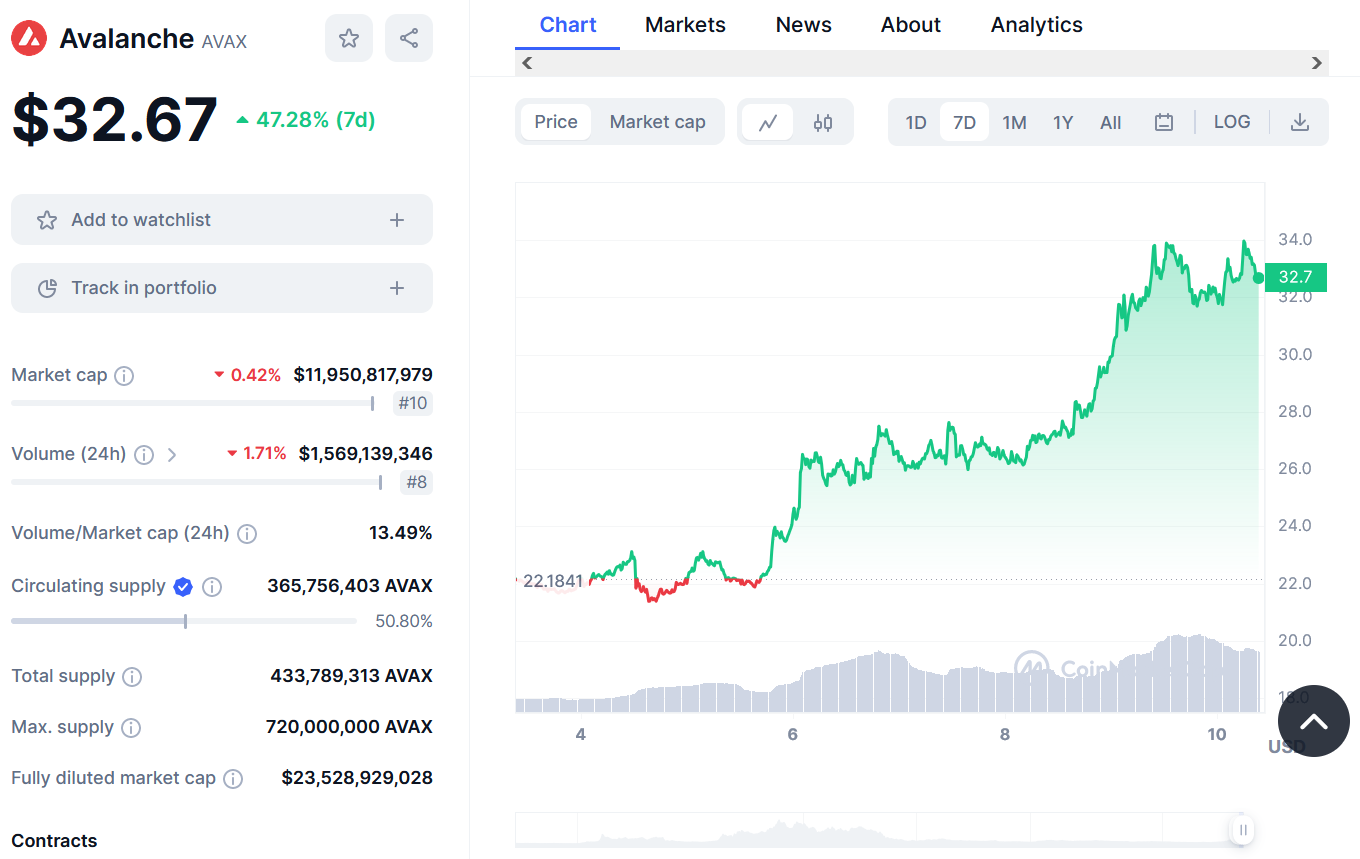Set chart range to 1Y
This screenshot has width=1360, height=859.
tap(1063, 123)
